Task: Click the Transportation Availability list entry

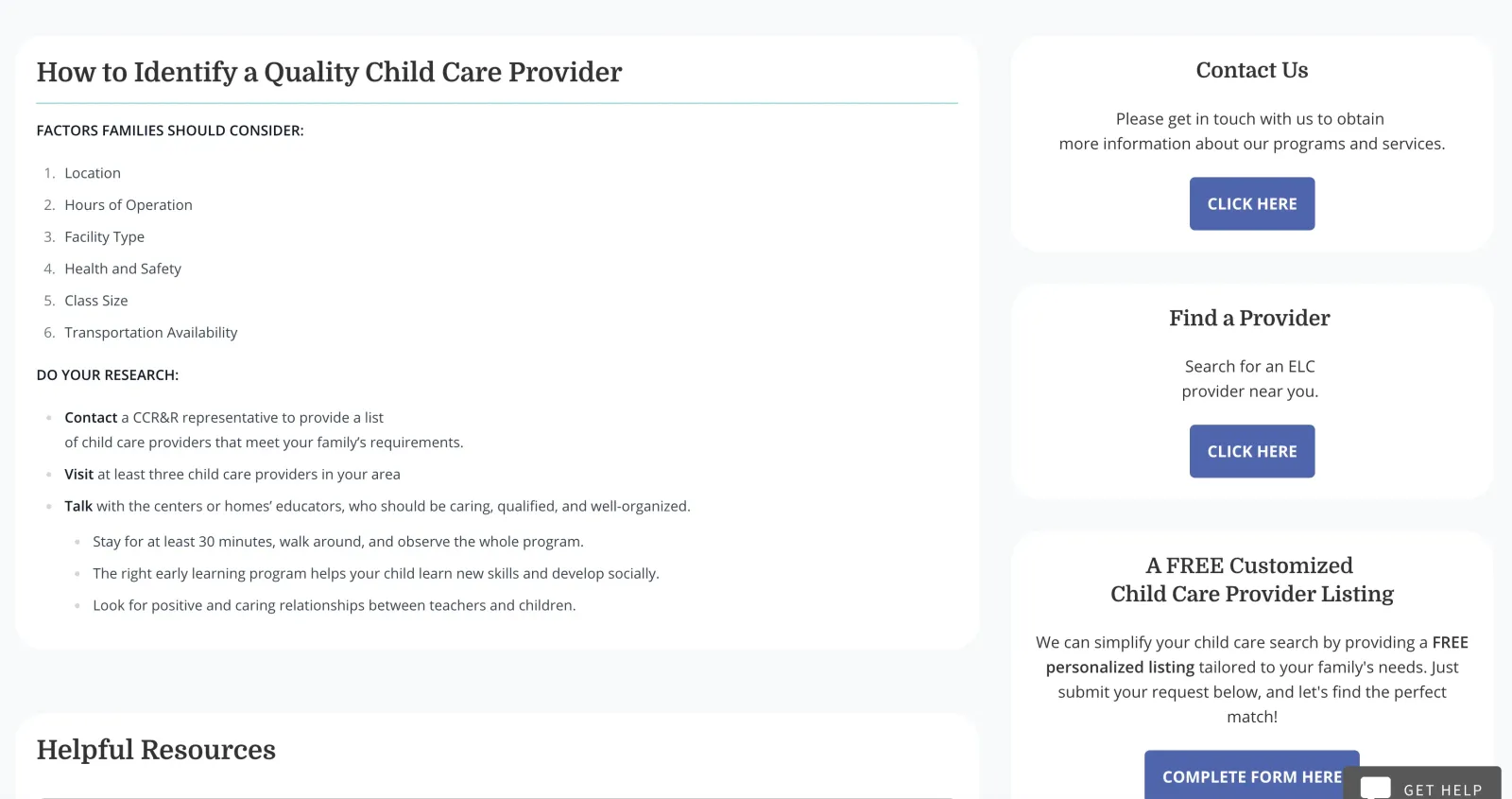Action: click(150, 332)
